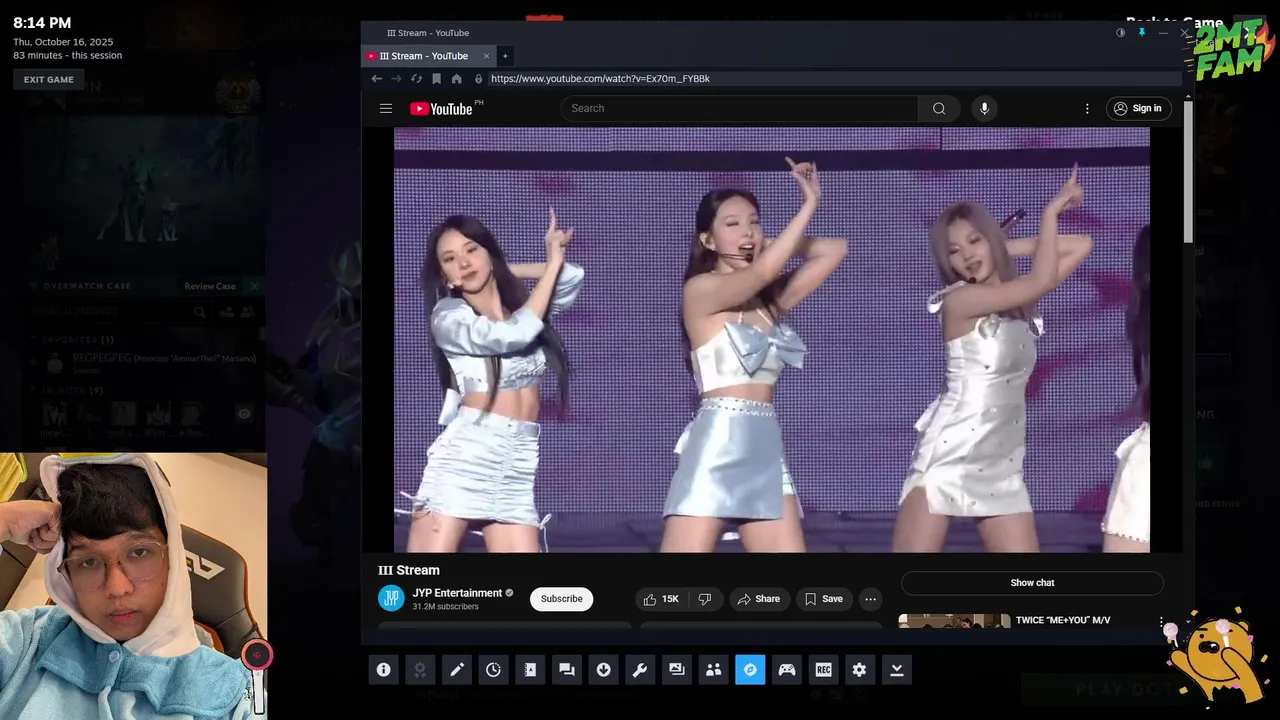This screenshot has width=1280, height=720.
Task: Save the video to a playlist
Action: [824, 599]
